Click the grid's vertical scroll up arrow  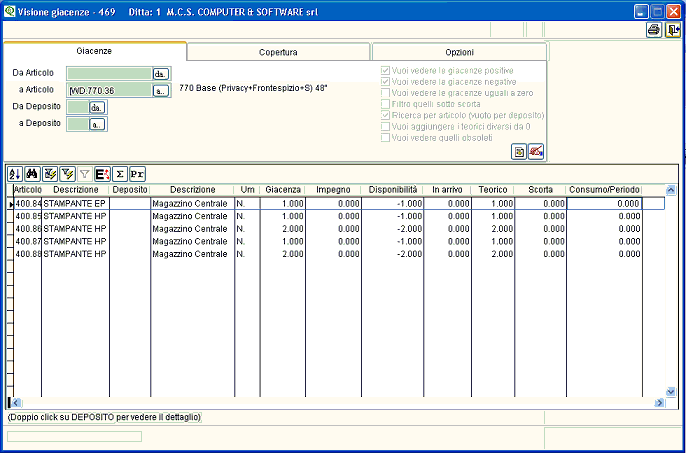[x=670, y=190]
